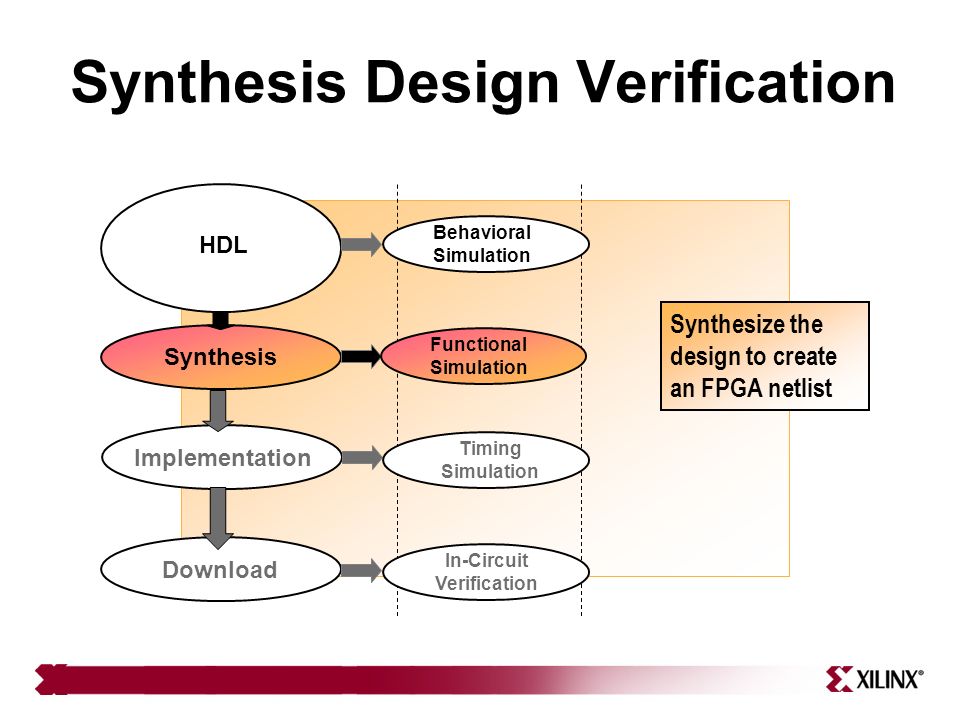Click arrow from Download to In-Circuit Verification
This screenshot has width=960, height=720.
pyautogui.click(x=361, y=571)
